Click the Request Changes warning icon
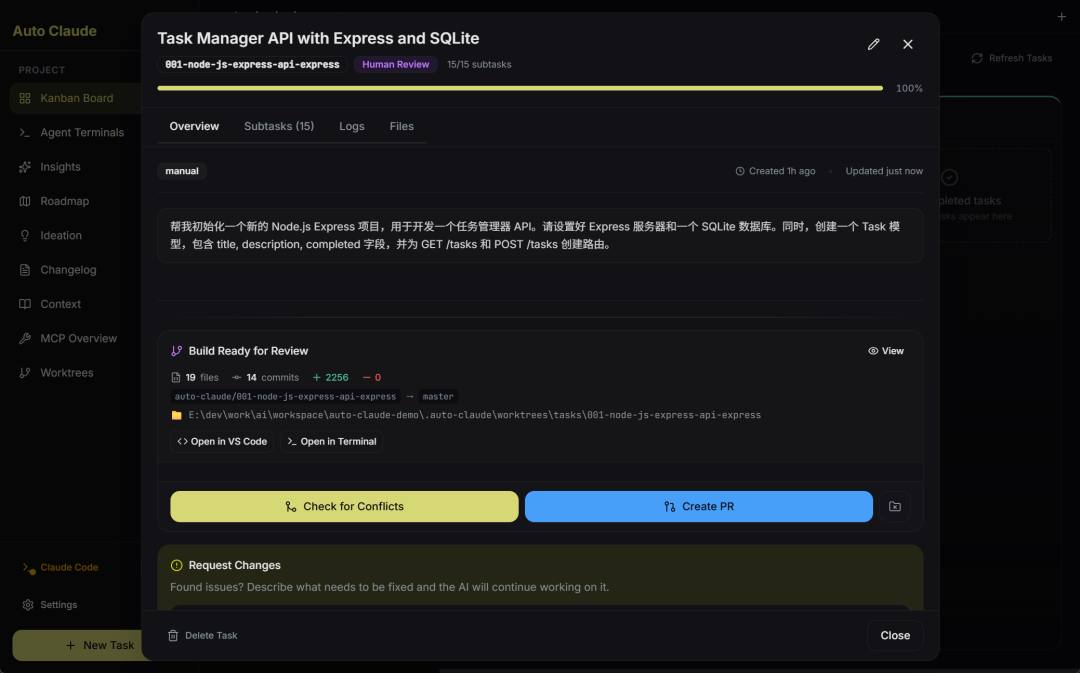 [x=176, y=565]
